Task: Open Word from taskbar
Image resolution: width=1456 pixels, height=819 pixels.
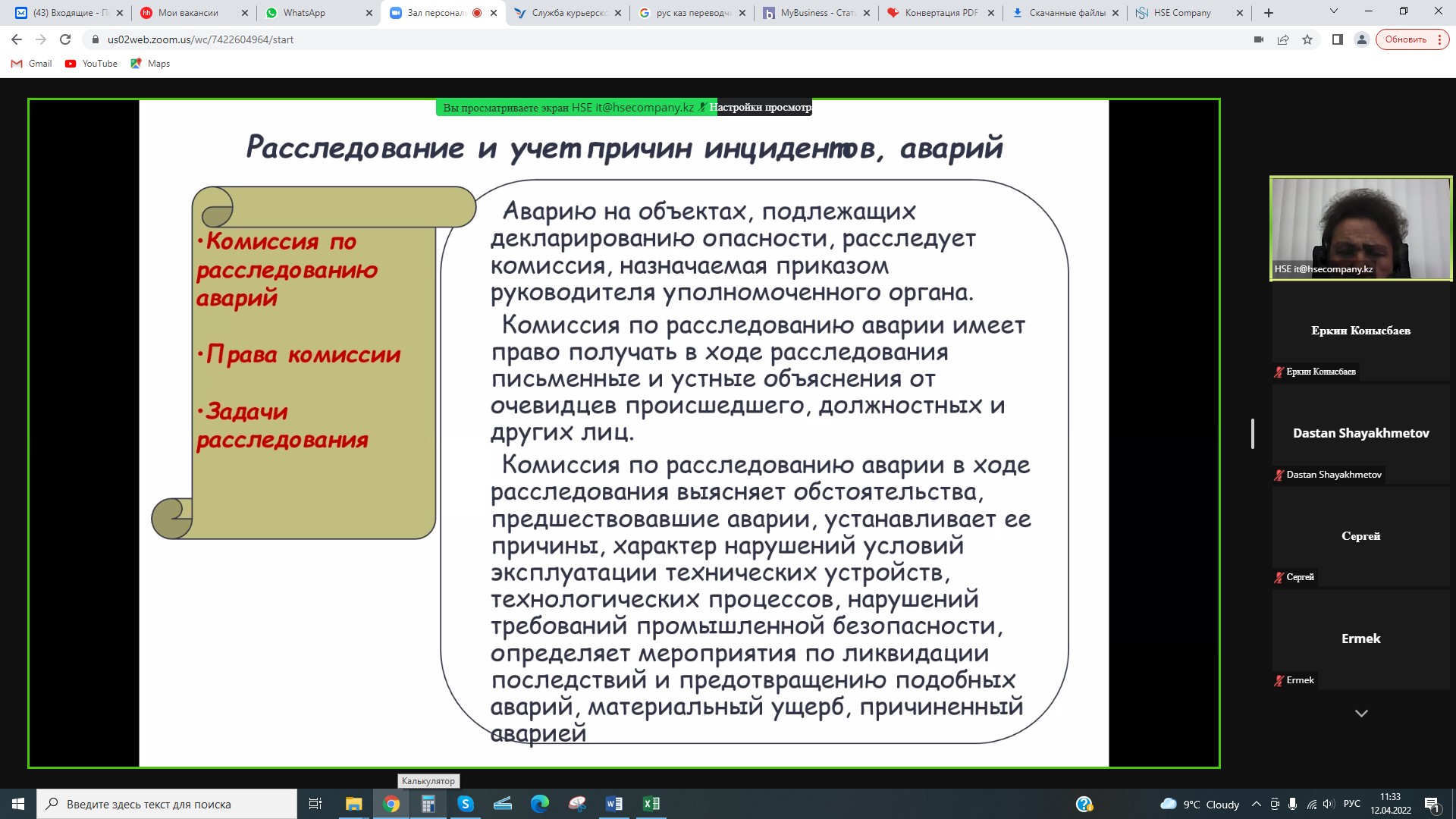Action: tap(614, 804)
